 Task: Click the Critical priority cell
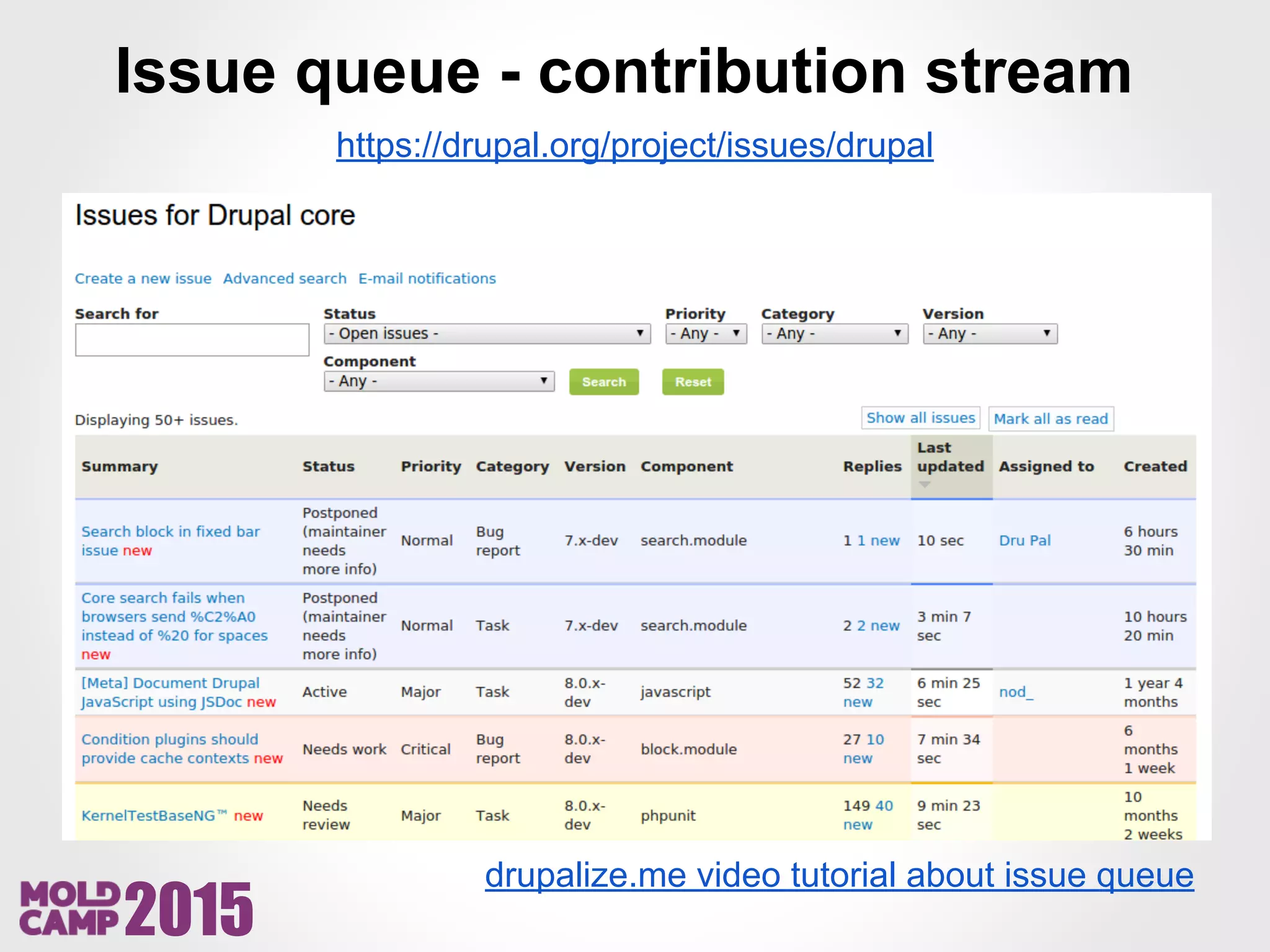[x=425, y=749]
